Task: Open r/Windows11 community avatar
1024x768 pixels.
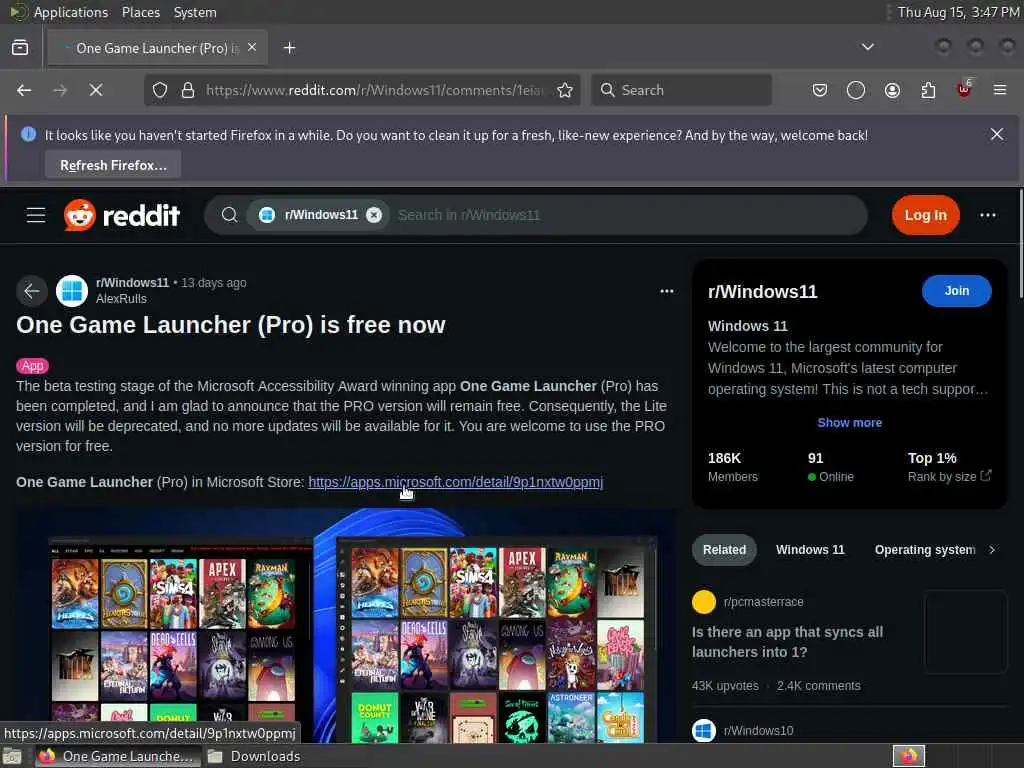Action: [x=72, y=291]
